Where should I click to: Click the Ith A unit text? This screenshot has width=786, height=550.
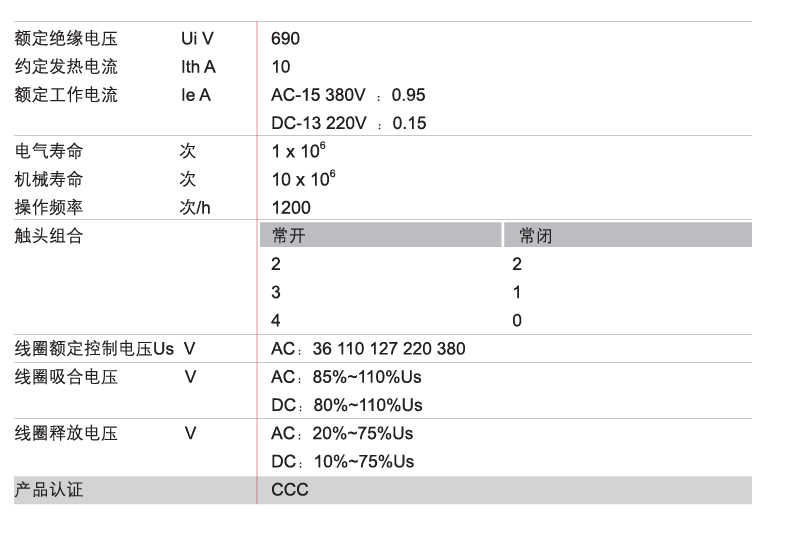[x=198, y=67]
